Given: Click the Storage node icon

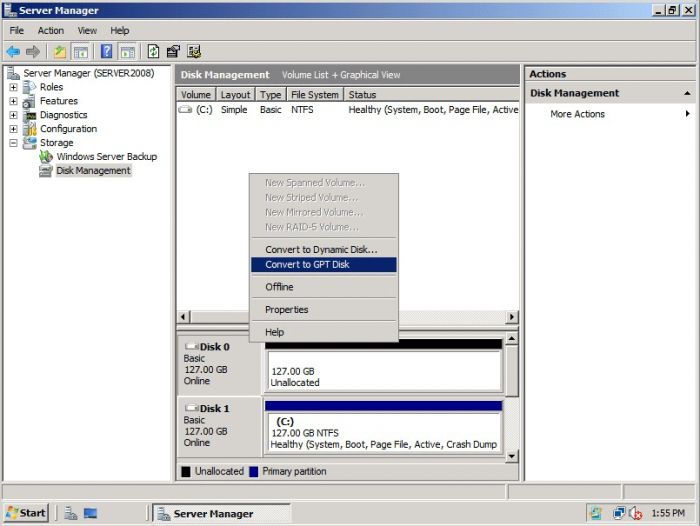Looking at the screenshot, I should coord(29,143).
